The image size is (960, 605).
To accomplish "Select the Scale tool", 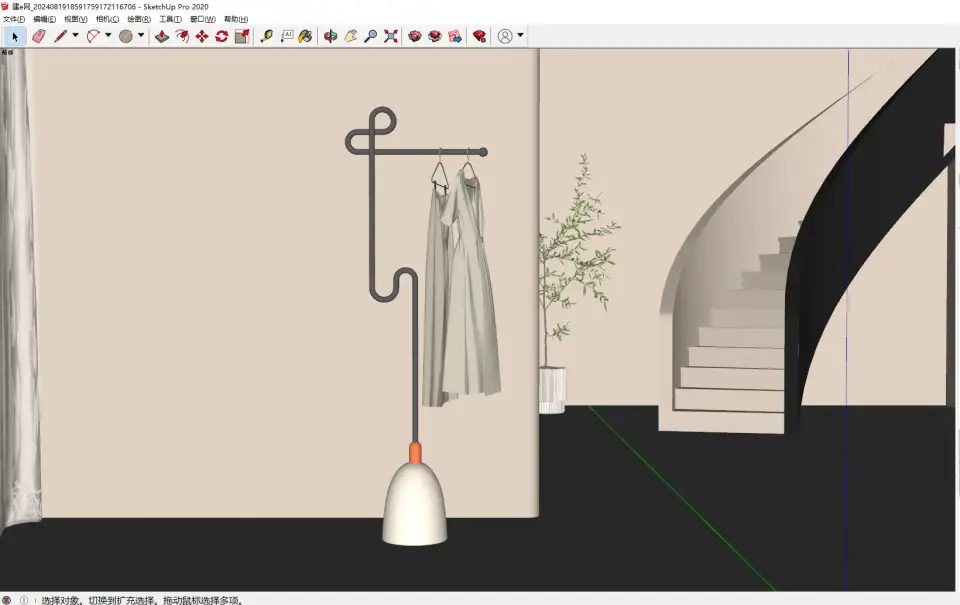I will [242, 37].
